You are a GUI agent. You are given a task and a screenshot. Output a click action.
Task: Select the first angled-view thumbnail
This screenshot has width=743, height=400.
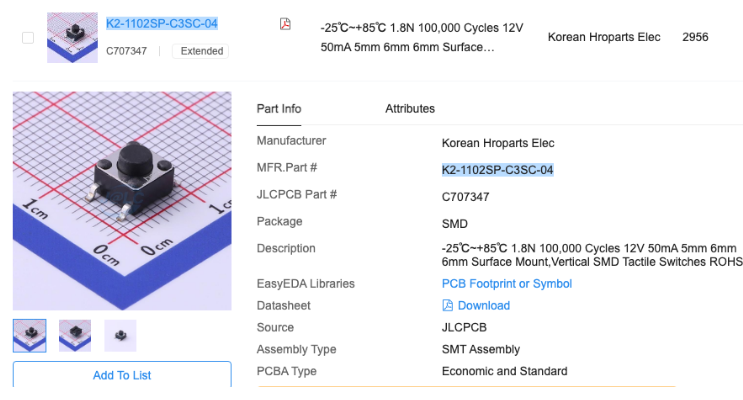point(29,336)
